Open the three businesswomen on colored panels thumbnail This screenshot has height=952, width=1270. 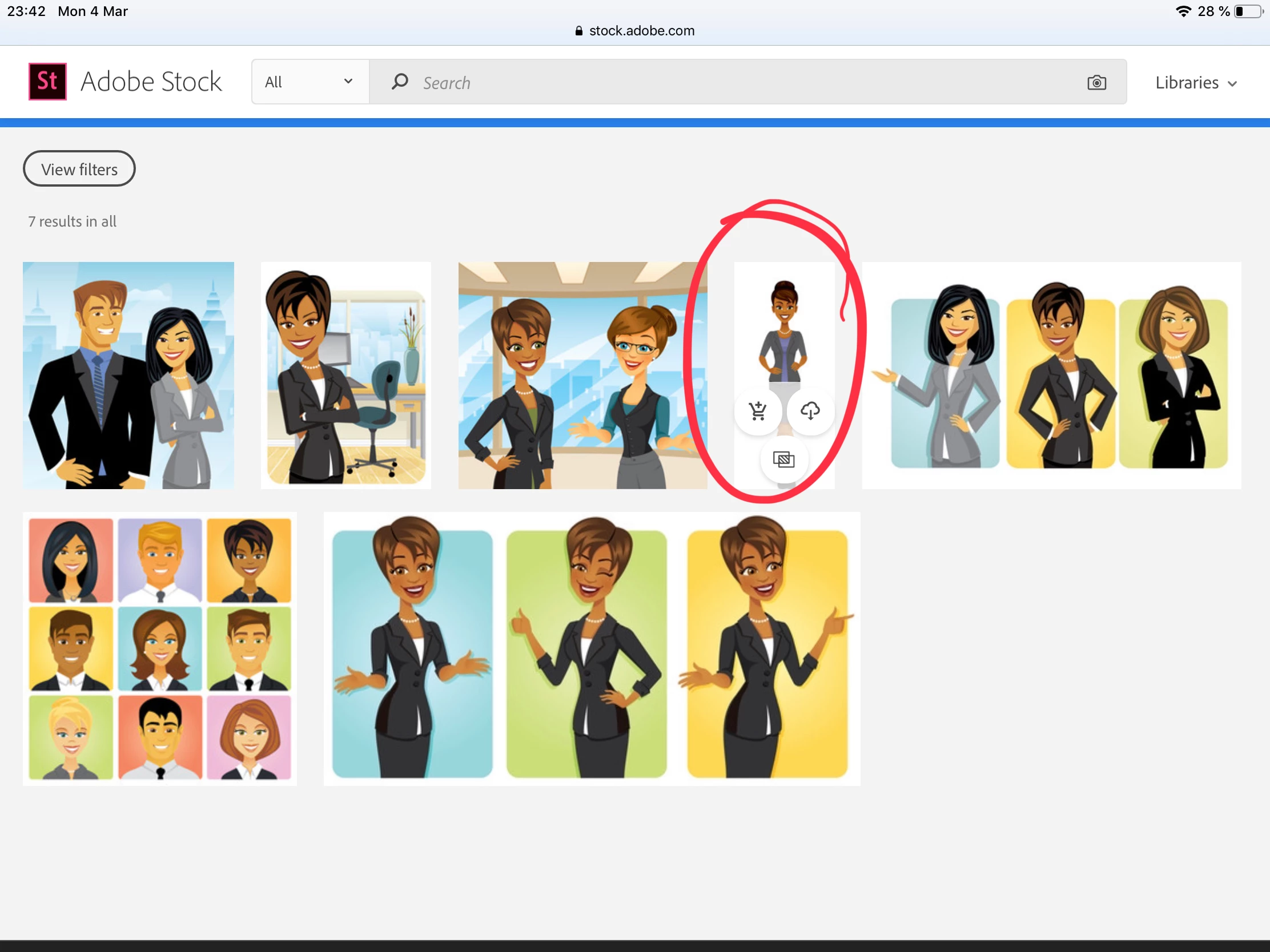[x=1051, y=376]
